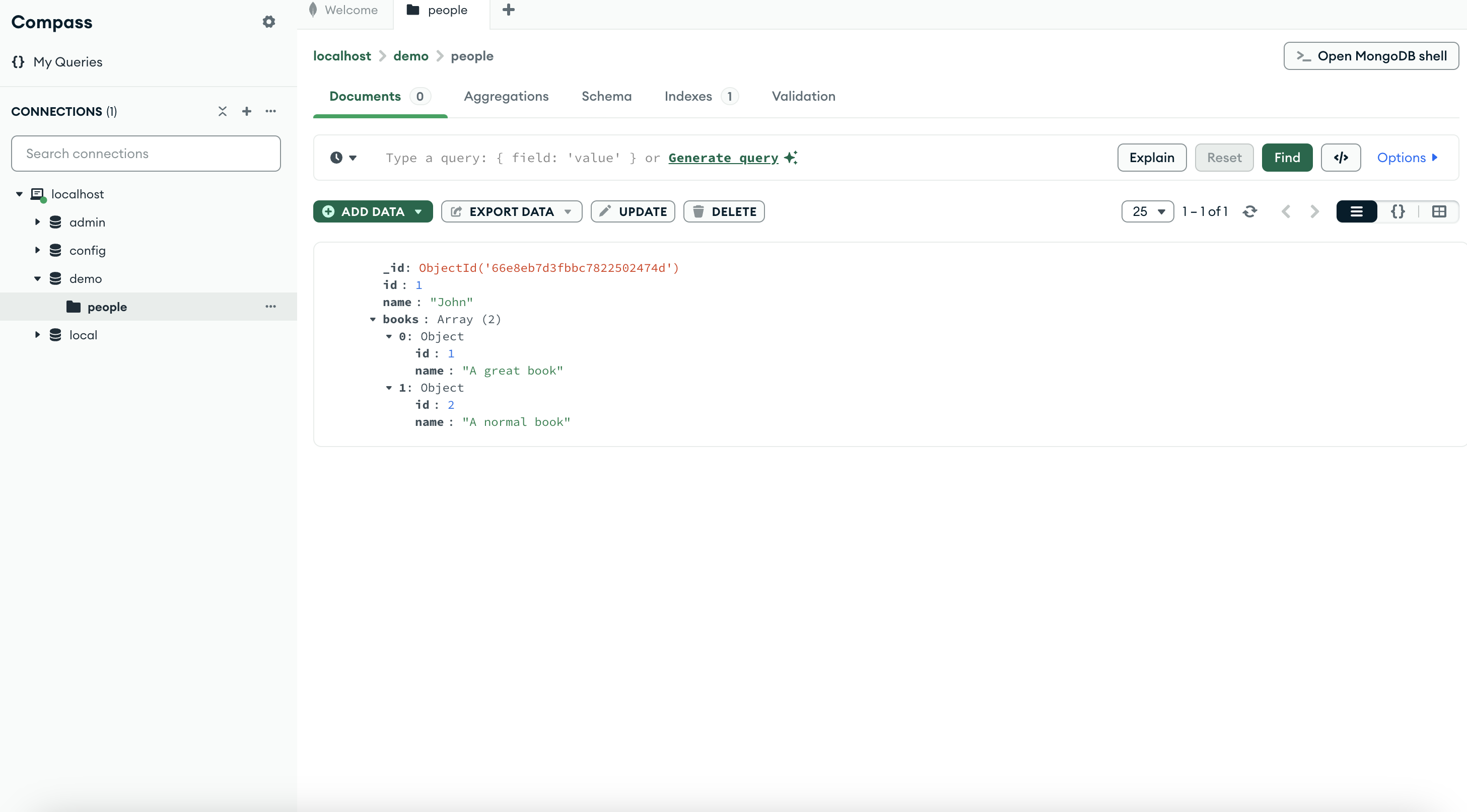Image resolution: width=1467 pixels, height=812 pixels.
Task: Open Compass settings gear
Action: (269, 22)
